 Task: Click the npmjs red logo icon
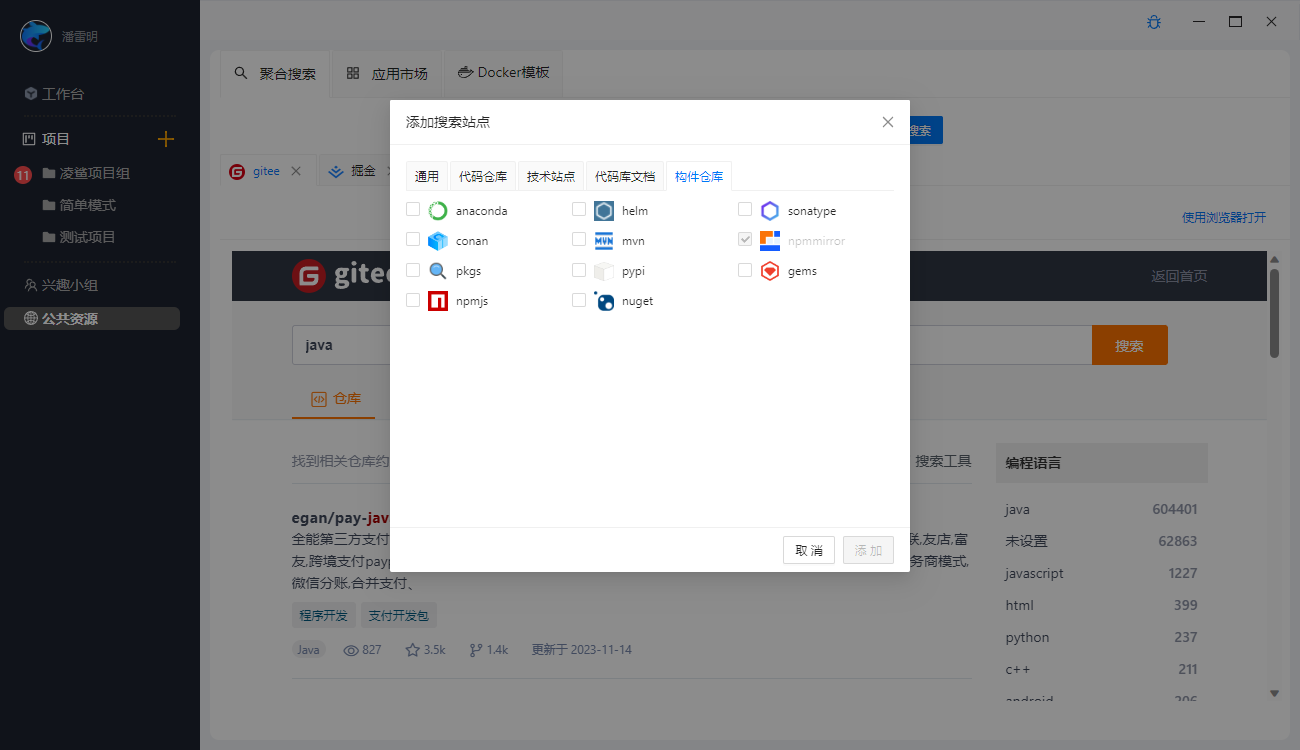(438, 301)
